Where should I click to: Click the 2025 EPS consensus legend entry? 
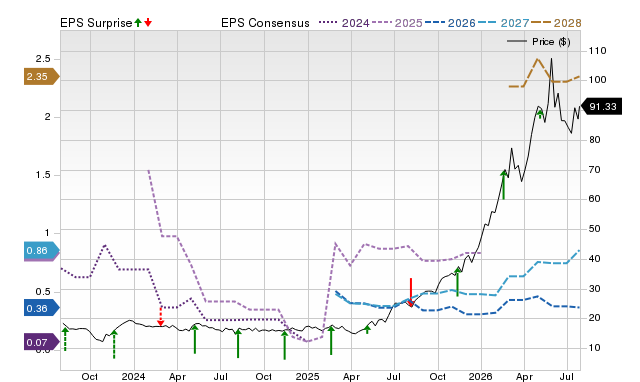[397, 23]
